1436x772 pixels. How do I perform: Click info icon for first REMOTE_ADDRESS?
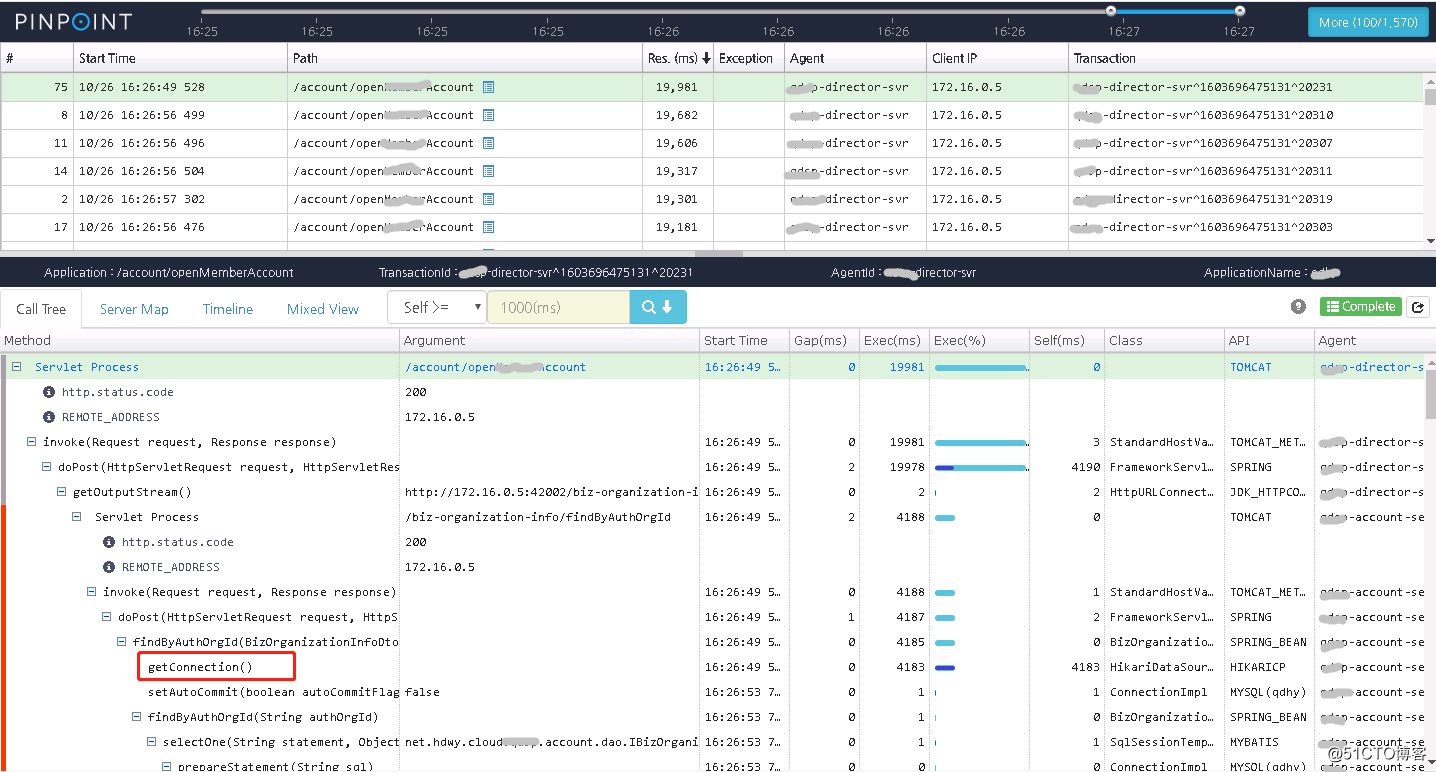[x=49, y=417]
